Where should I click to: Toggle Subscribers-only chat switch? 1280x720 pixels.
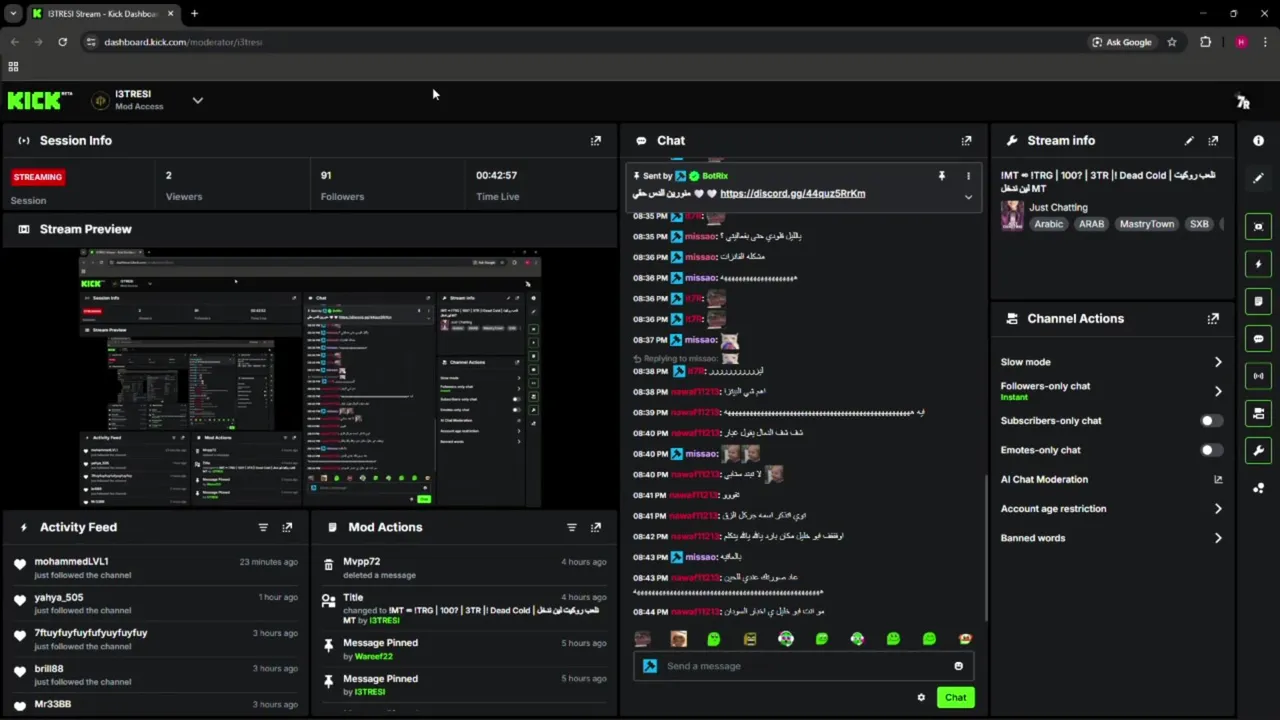(1211, 421)
